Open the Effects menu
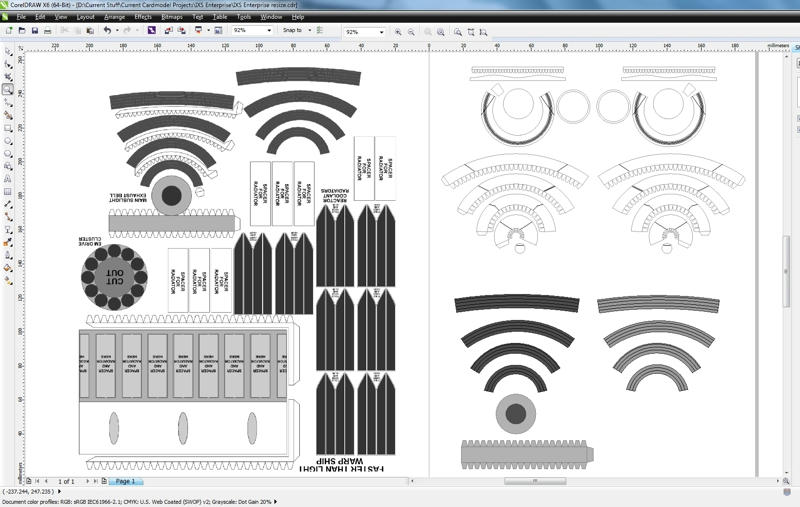Image resolution: width=800 pixels, height=507 pixels. pos(143,17)
